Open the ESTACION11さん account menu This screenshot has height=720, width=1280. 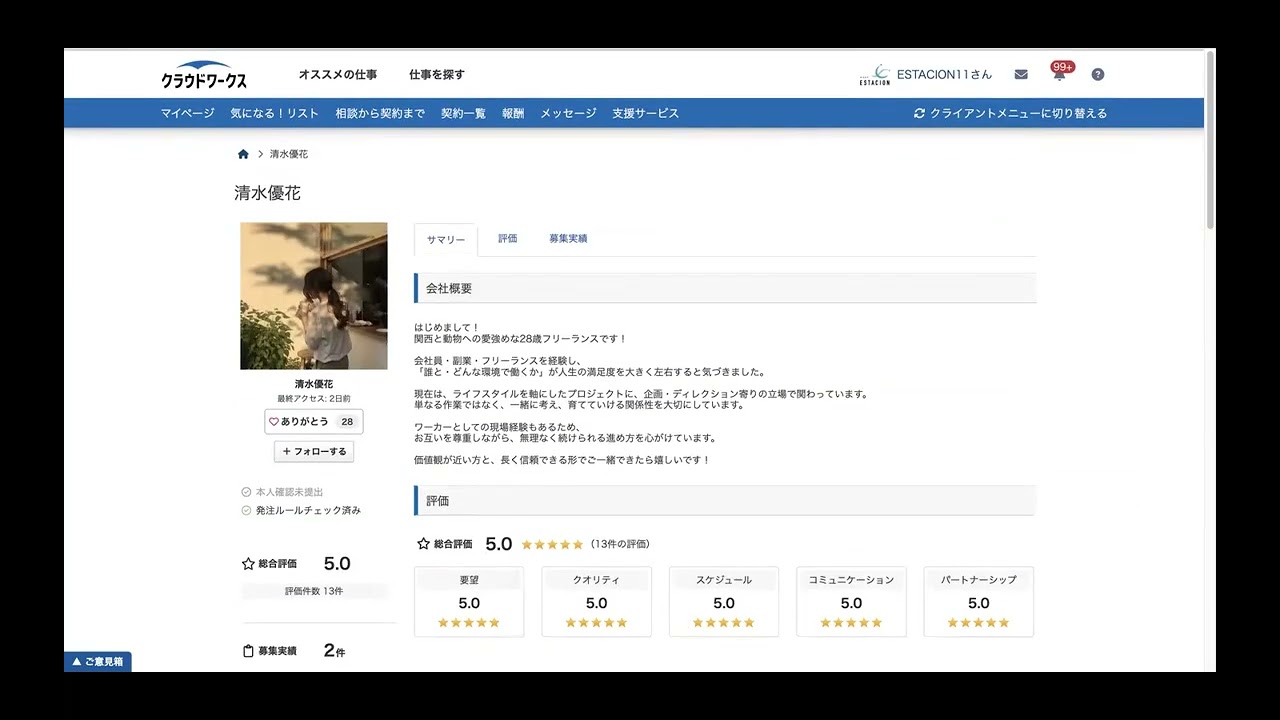(x=944, y=75)
